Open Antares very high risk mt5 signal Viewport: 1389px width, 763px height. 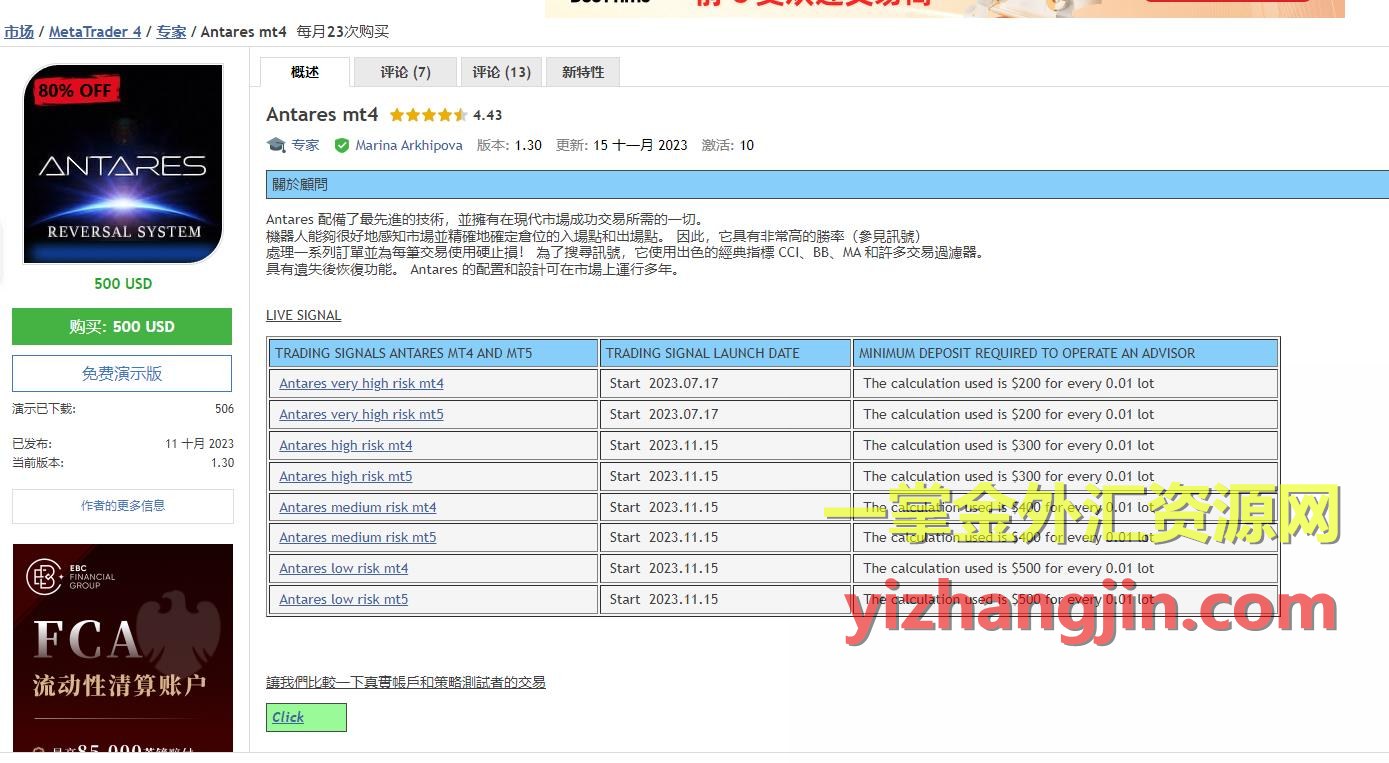coord(361,415)
